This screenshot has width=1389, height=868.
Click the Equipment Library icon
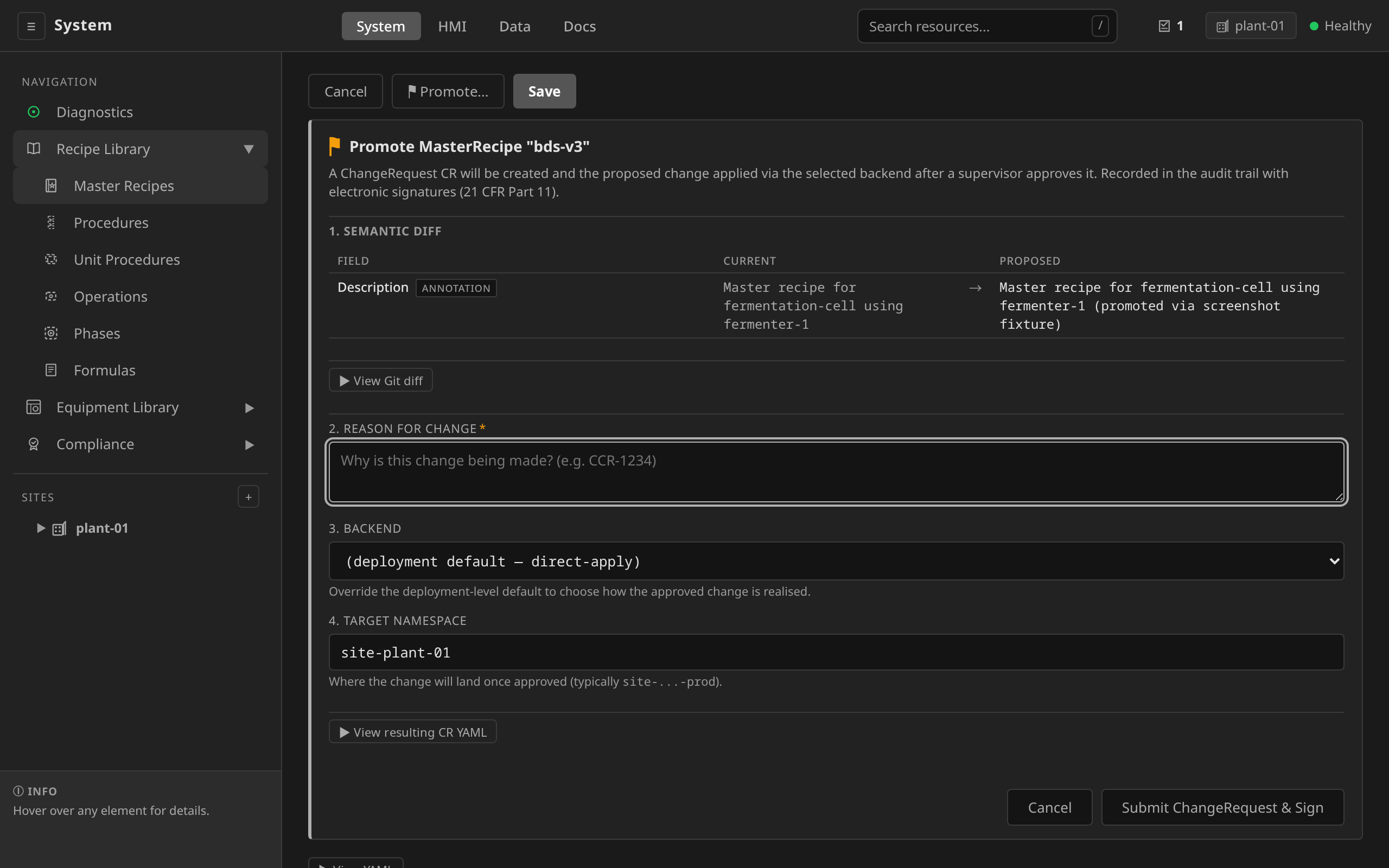[x=34, y=407]
